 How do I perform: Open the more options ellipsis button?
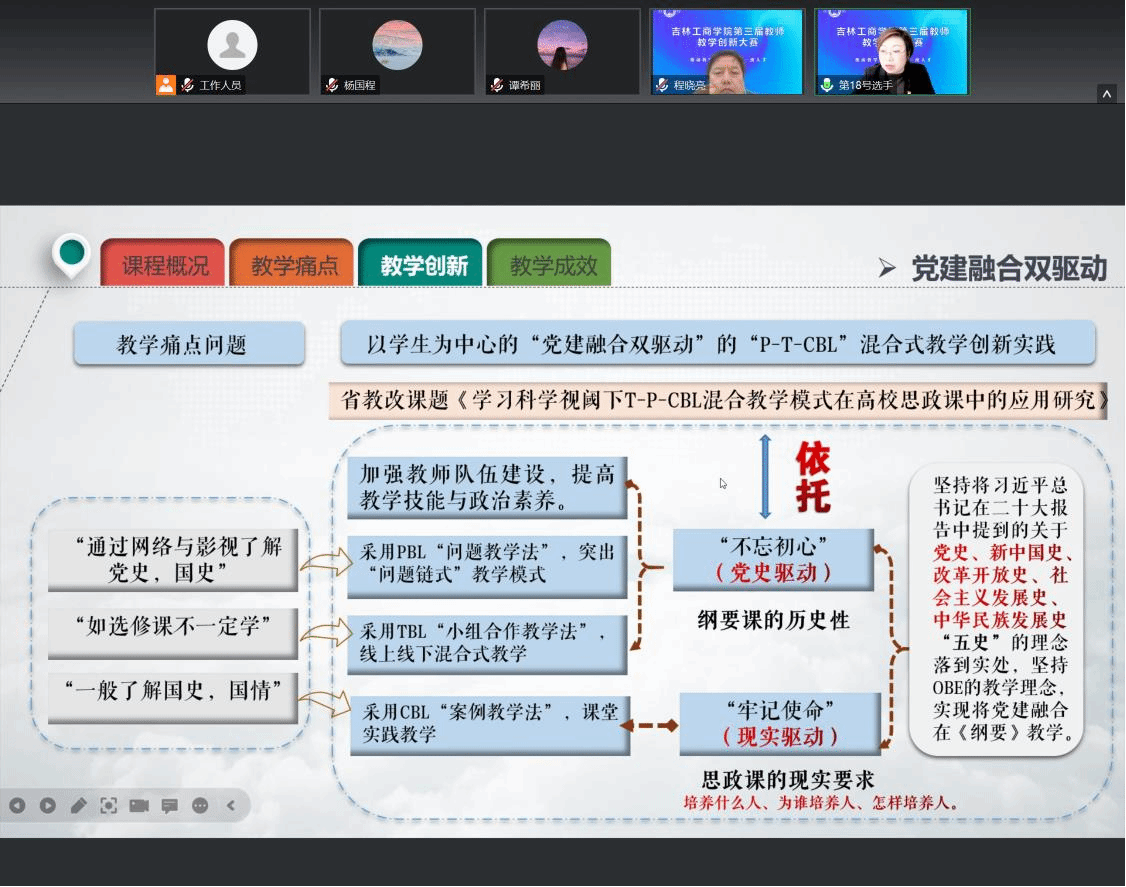pos(200,805)
